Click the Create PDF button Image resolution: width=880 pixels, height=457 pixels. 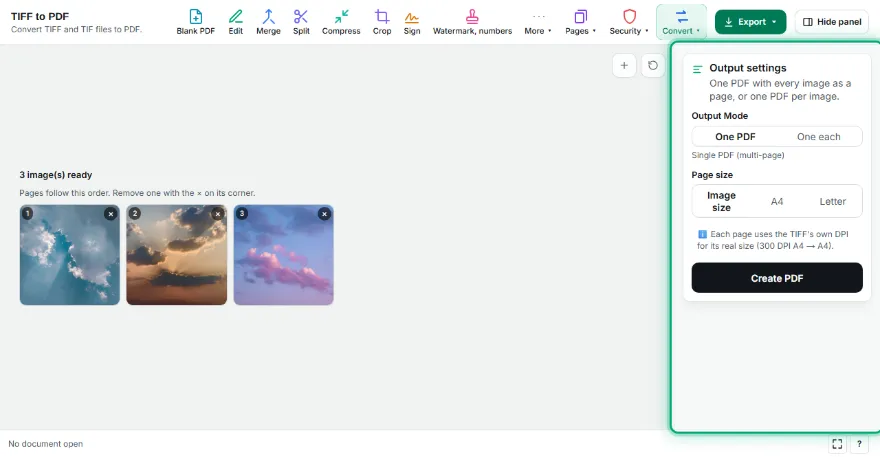pyautogui.click(x=777, y=278)
